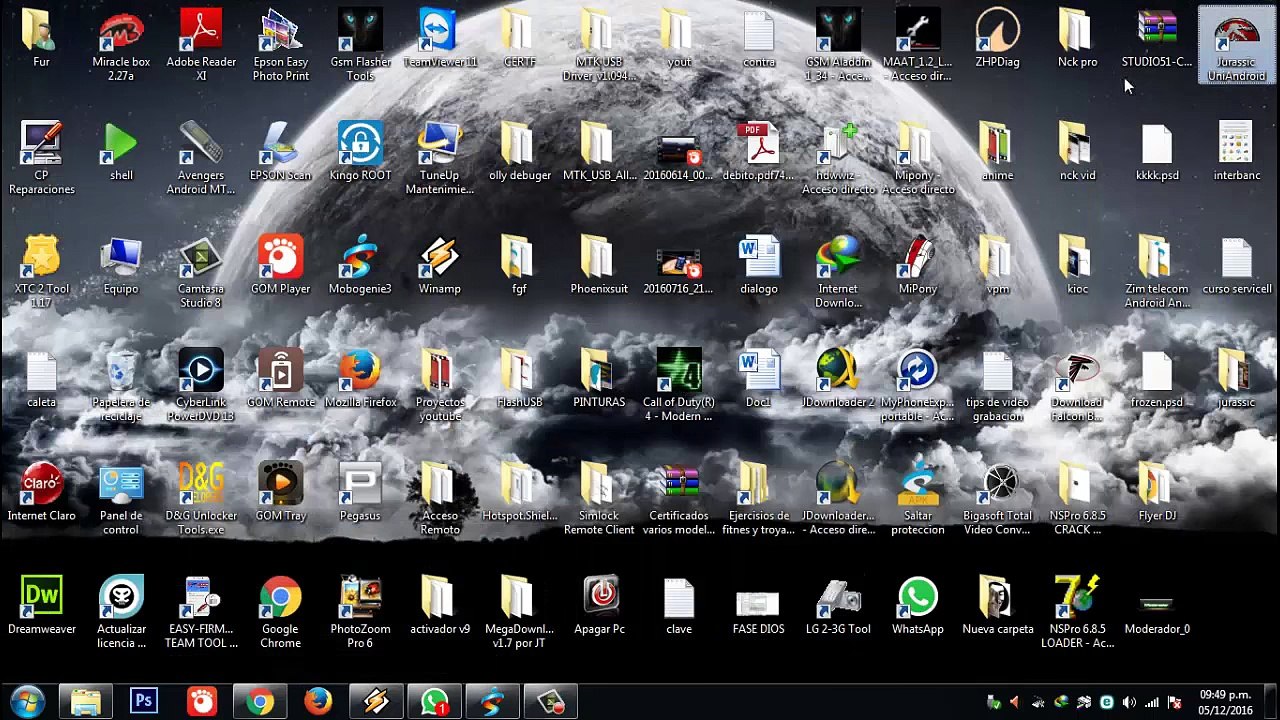Open the Proyectos youtube folder
1280x720 pixels.
[440, 385]
